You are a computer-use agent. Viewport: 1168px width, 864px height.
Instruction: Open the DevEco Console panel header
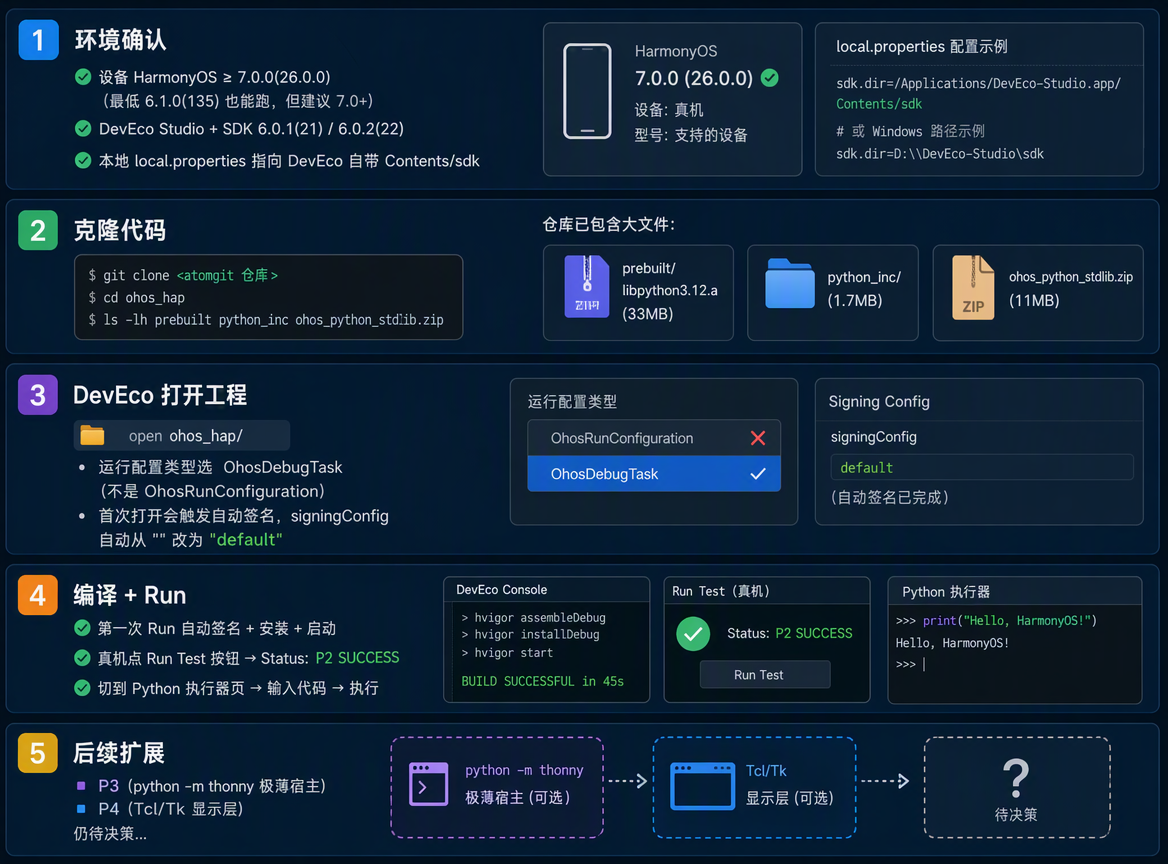546,589
